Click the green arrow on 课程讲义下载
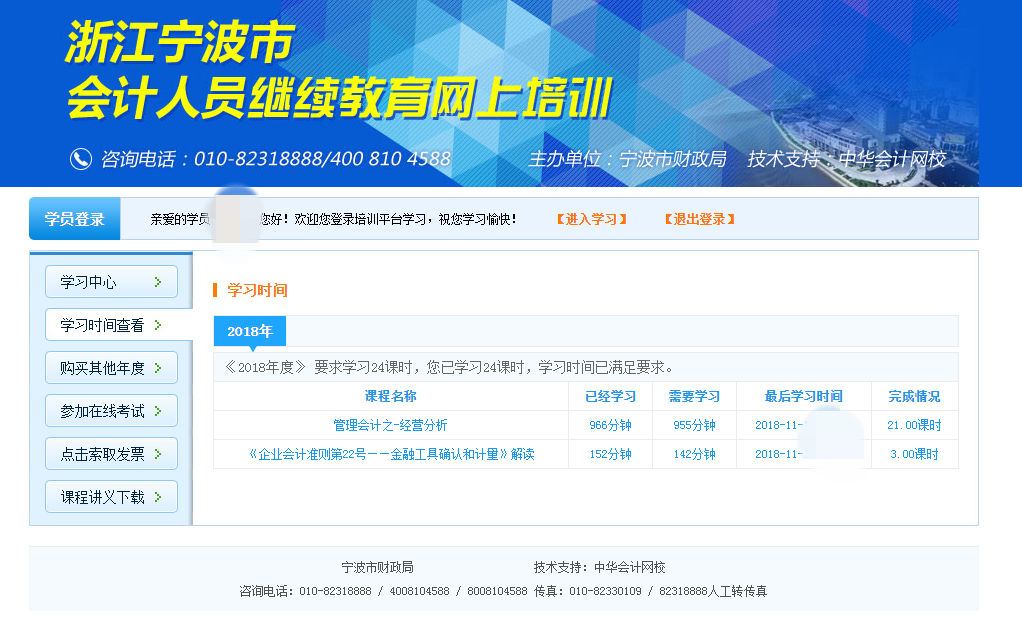The height and width of the screenshot is (627, 1022). tap(158, 497)
